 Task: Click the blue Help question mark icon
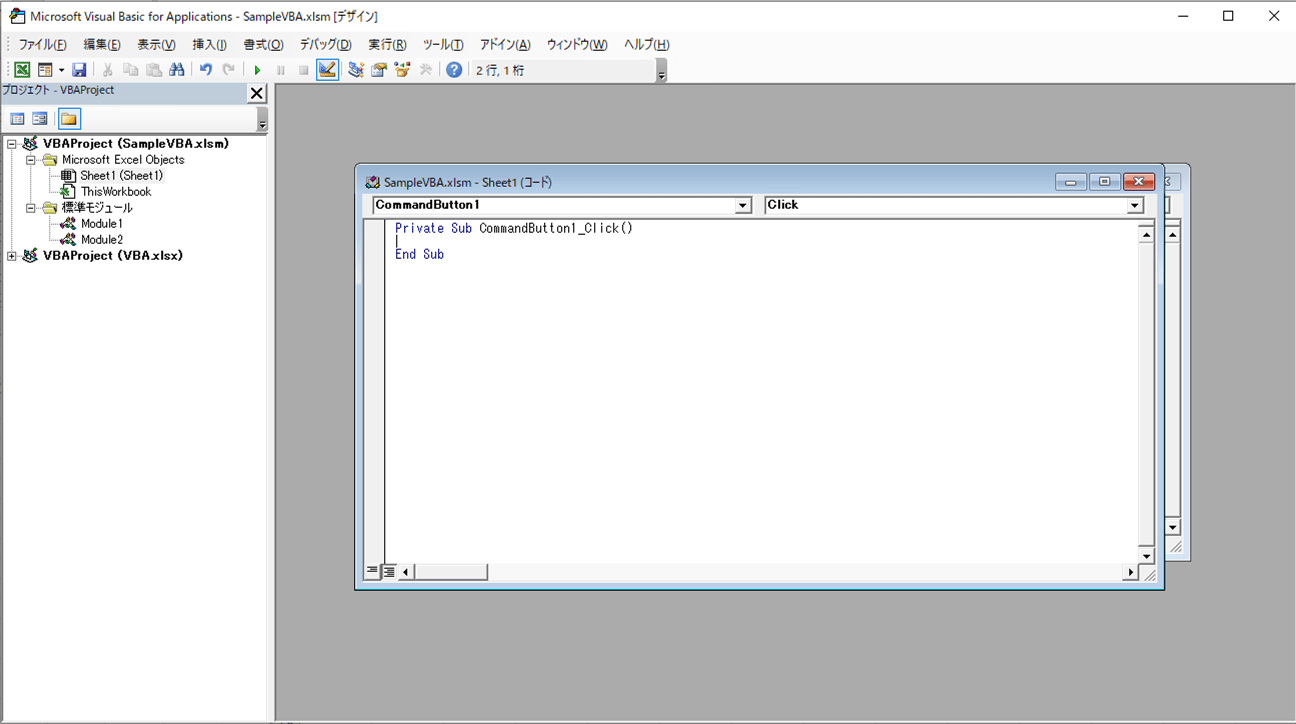click(454, 70)
